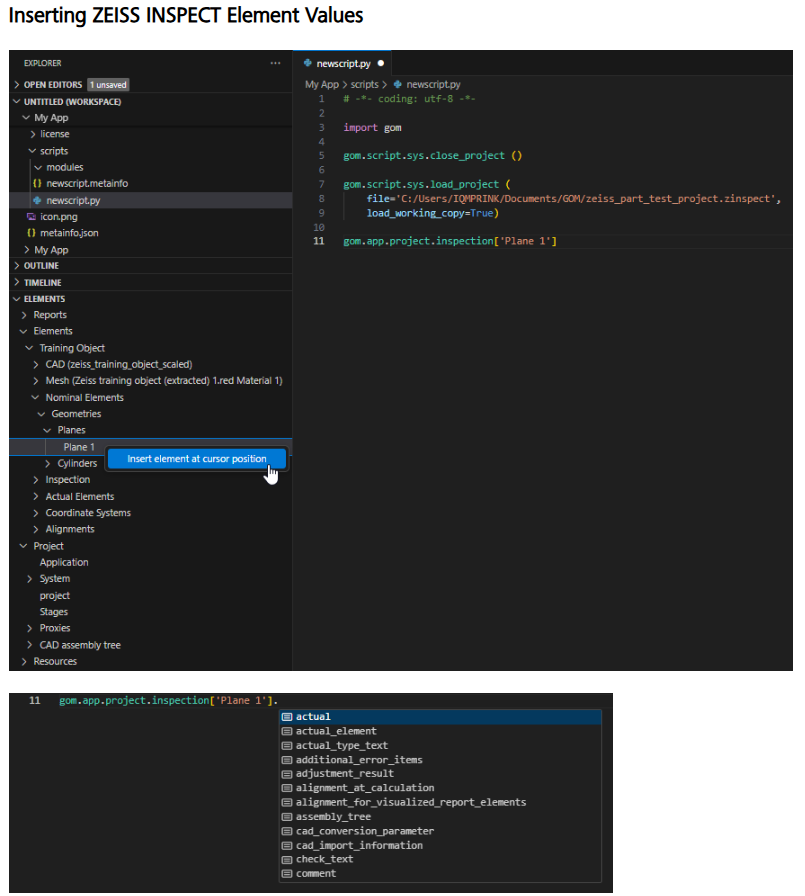Click scripts in the breadcrumb

click(365, 85)
